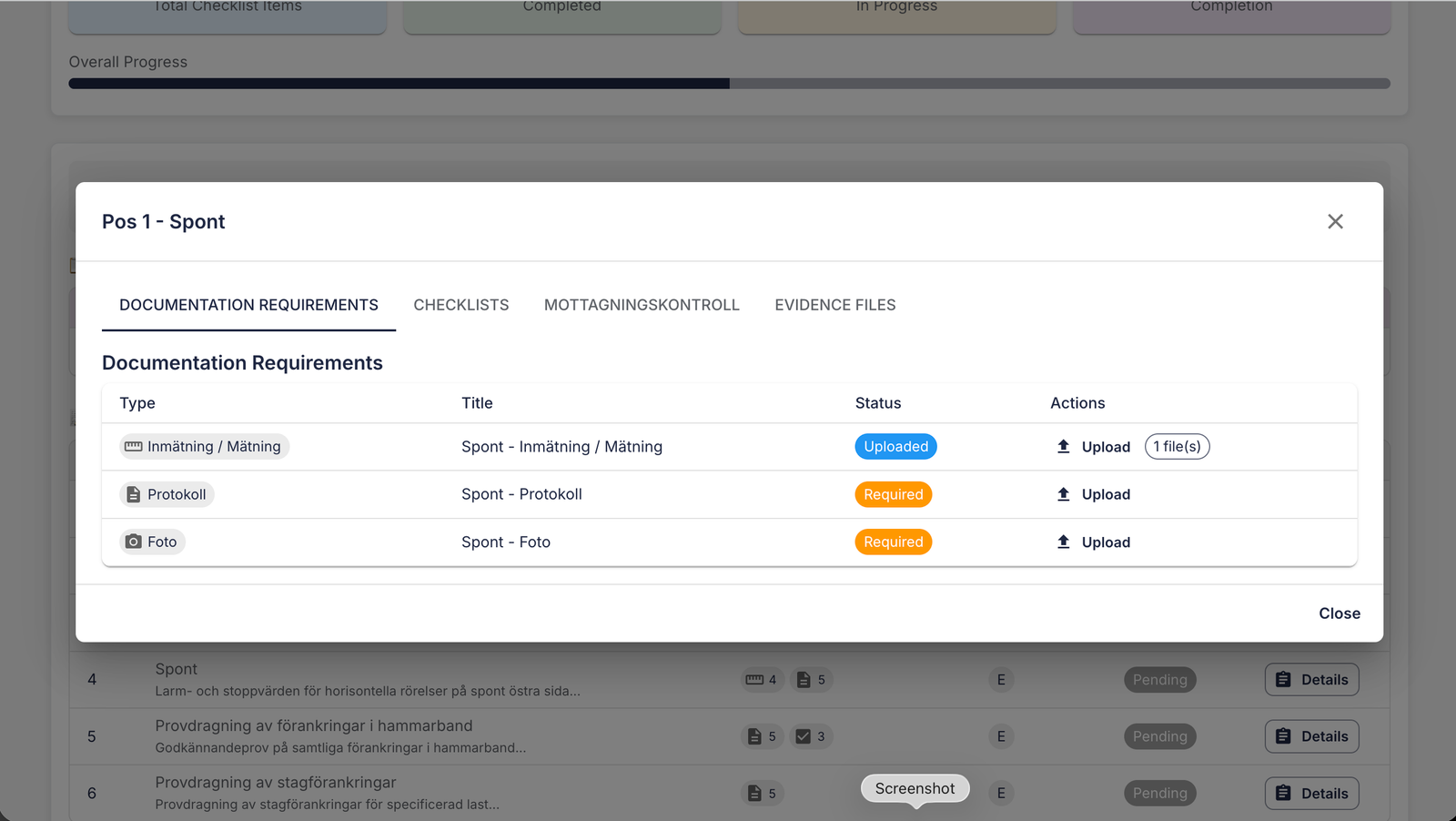1456x821 pixels.
Task: Open Details for Provdragning av stagförankringar
Action: point(1311,794)
